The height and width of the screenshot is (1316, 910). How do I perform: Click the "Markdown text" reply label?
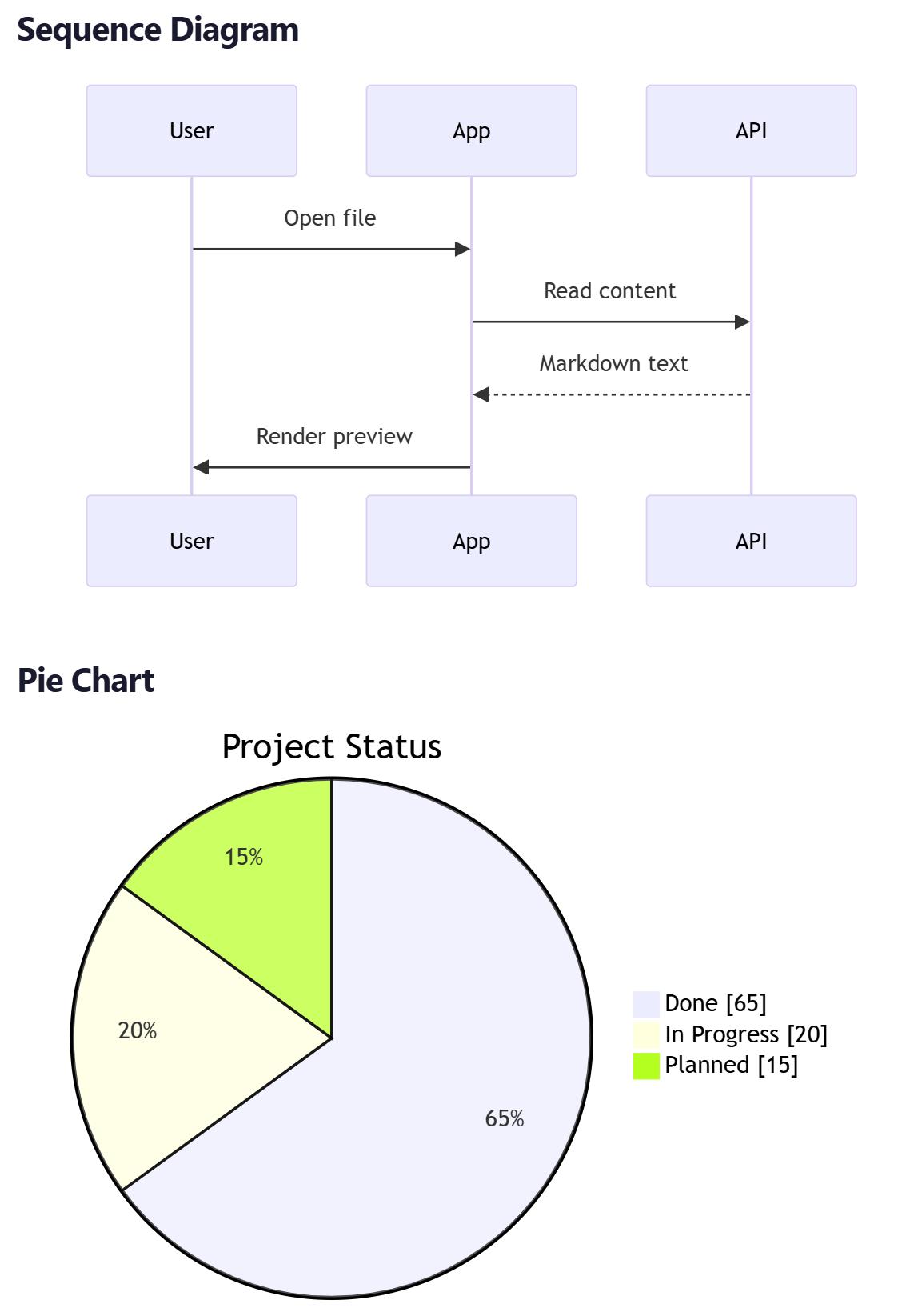(613, 364)
